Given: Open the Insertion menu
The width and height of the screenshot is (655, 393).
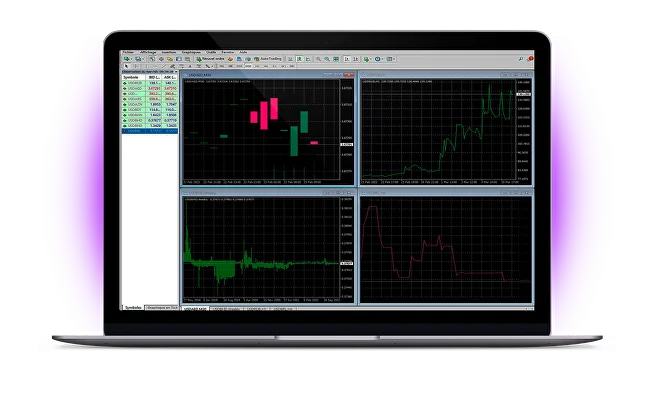Looking at the screenshot, I should 169,52.
